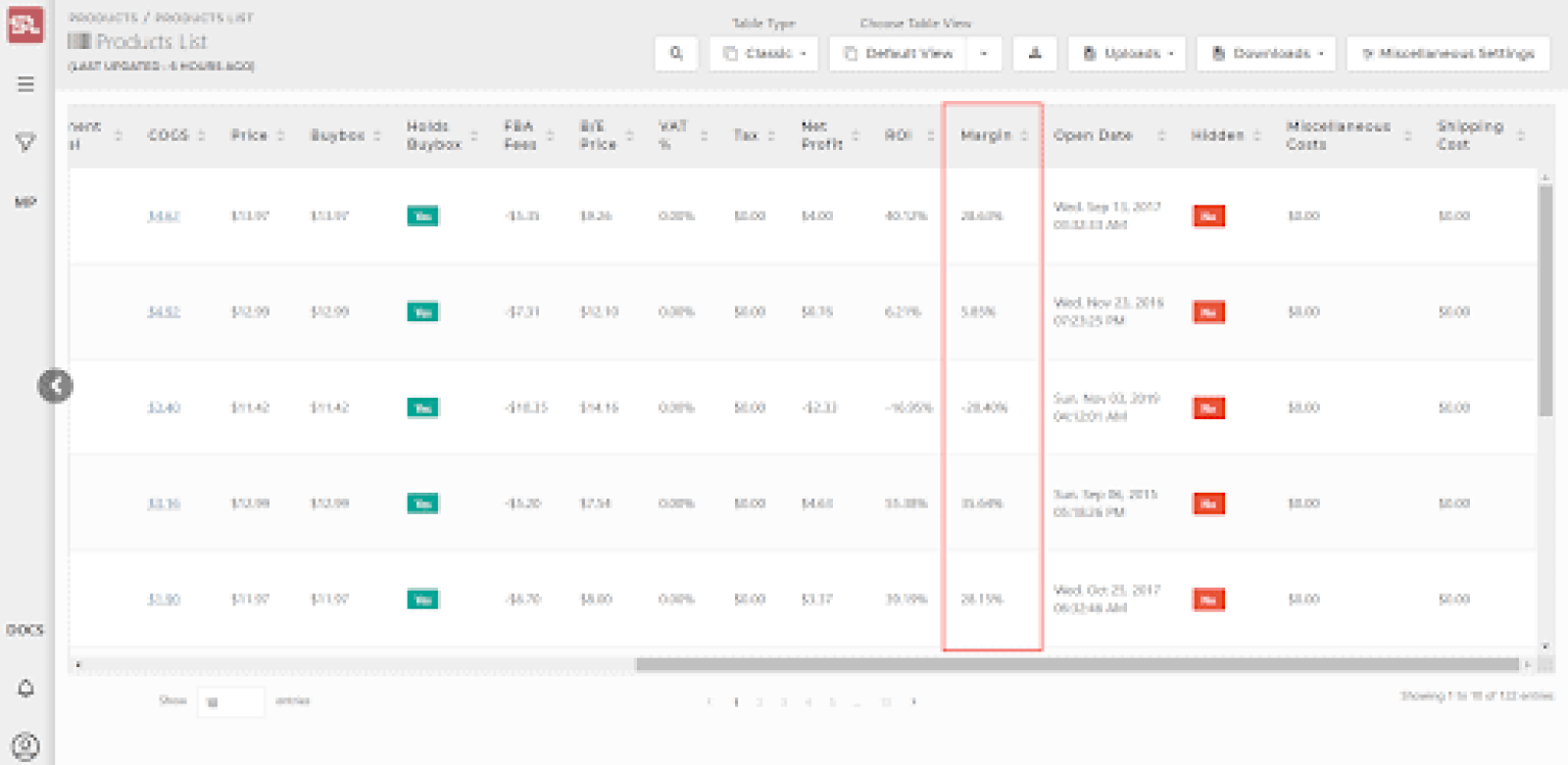Open Miscellaneous Settings
The width and height of the screenshot is (1568, 765).
pos(1448,53)
